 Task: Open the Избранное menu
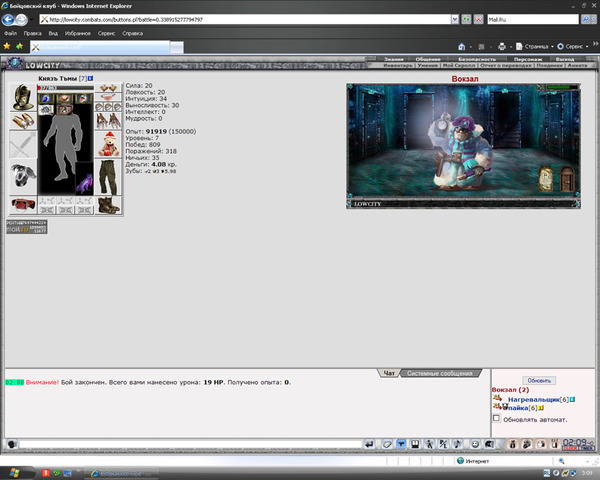[78, 33]
